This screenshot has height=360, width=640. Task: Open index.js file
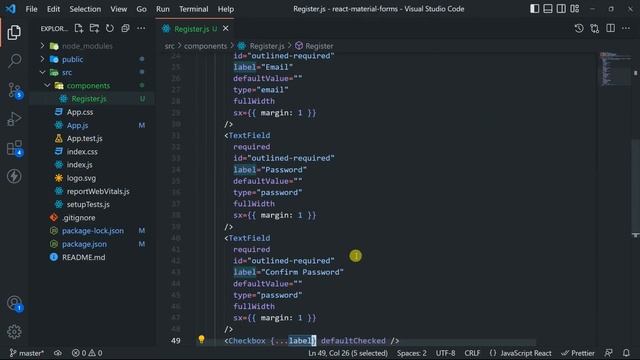pyautogui.click(x=80, y=165)
